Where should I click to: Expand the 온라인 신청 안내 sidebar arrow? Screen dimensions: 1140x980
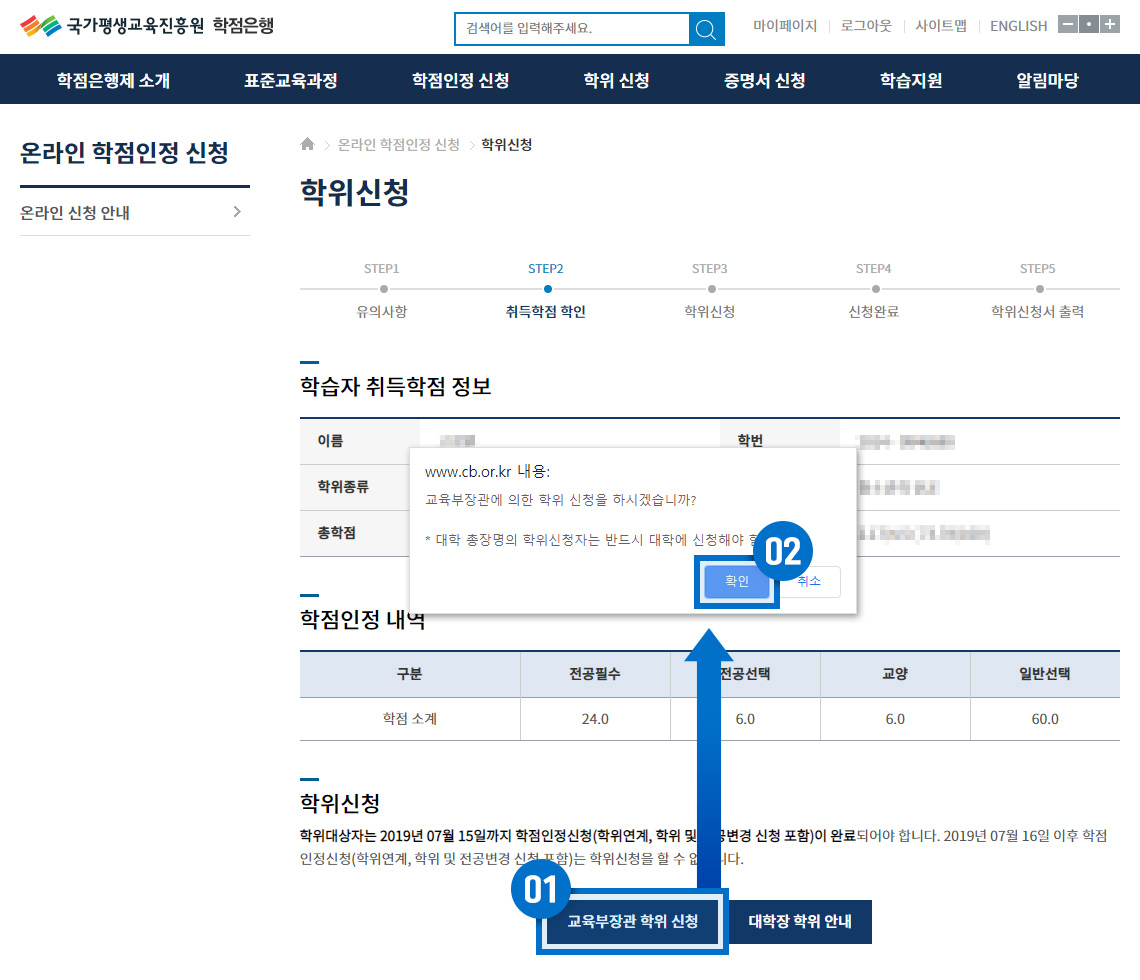coord(237,212)
